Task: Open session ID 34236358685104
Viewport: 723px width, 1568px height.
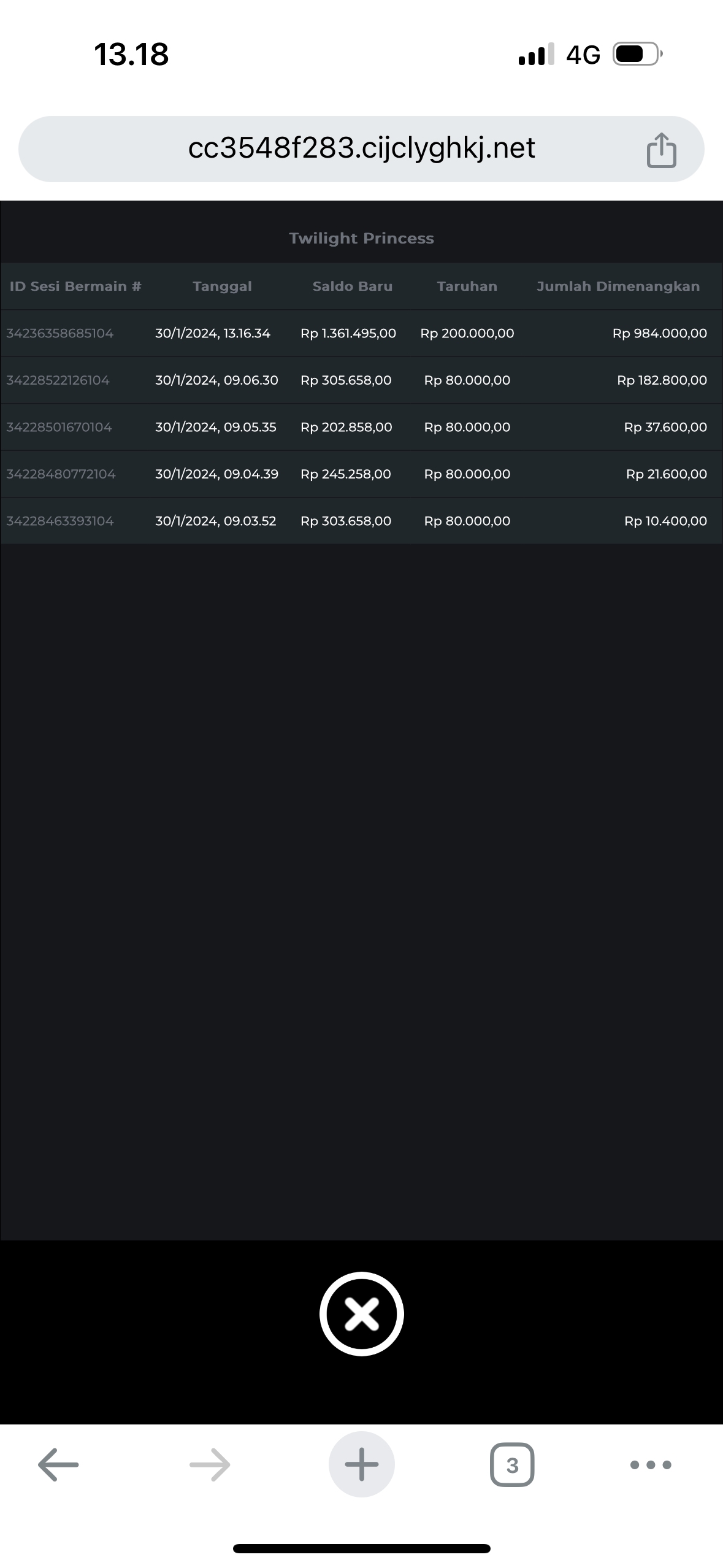Action: 60,334
